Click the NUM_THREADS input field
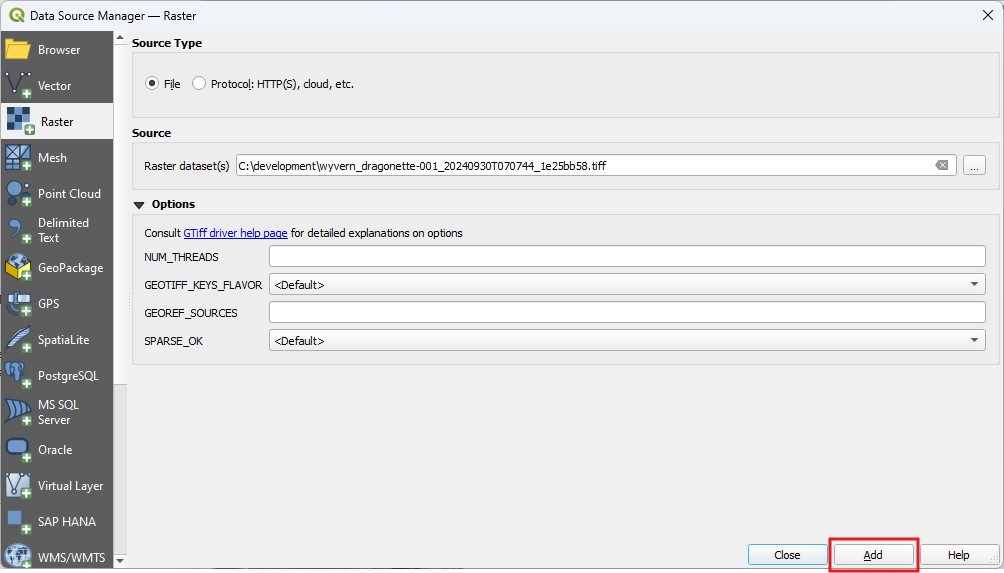1004x573 pixels. coord(627,257)
